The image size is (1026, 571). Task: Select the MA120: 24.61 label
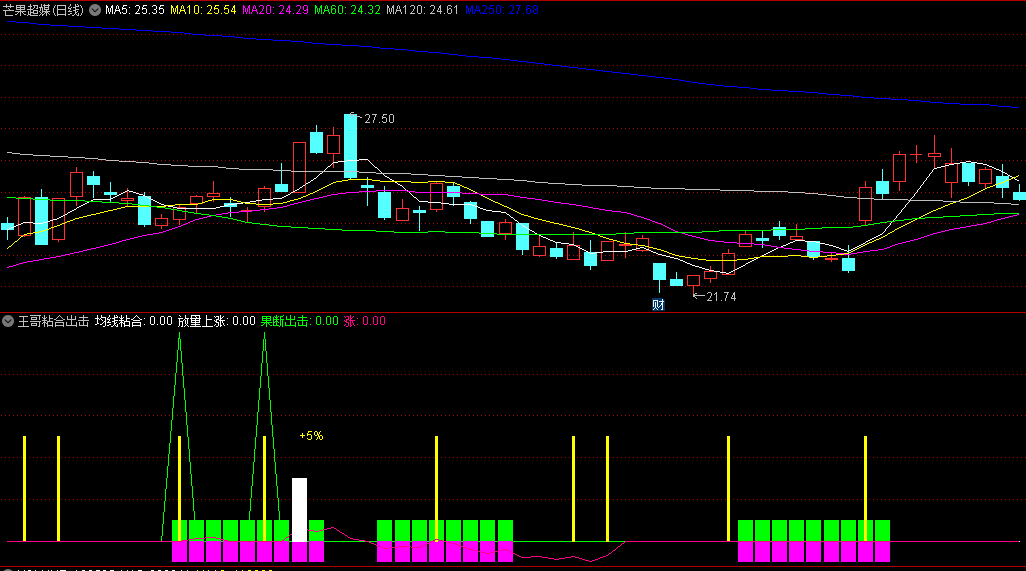pos(422,10)
